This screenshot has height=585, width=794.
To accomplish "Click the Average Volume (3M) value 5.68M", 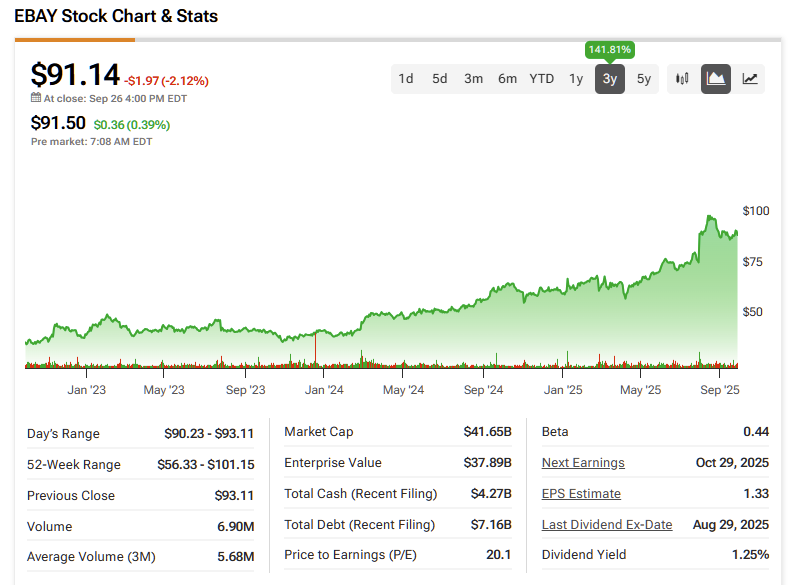I will 235,557.
